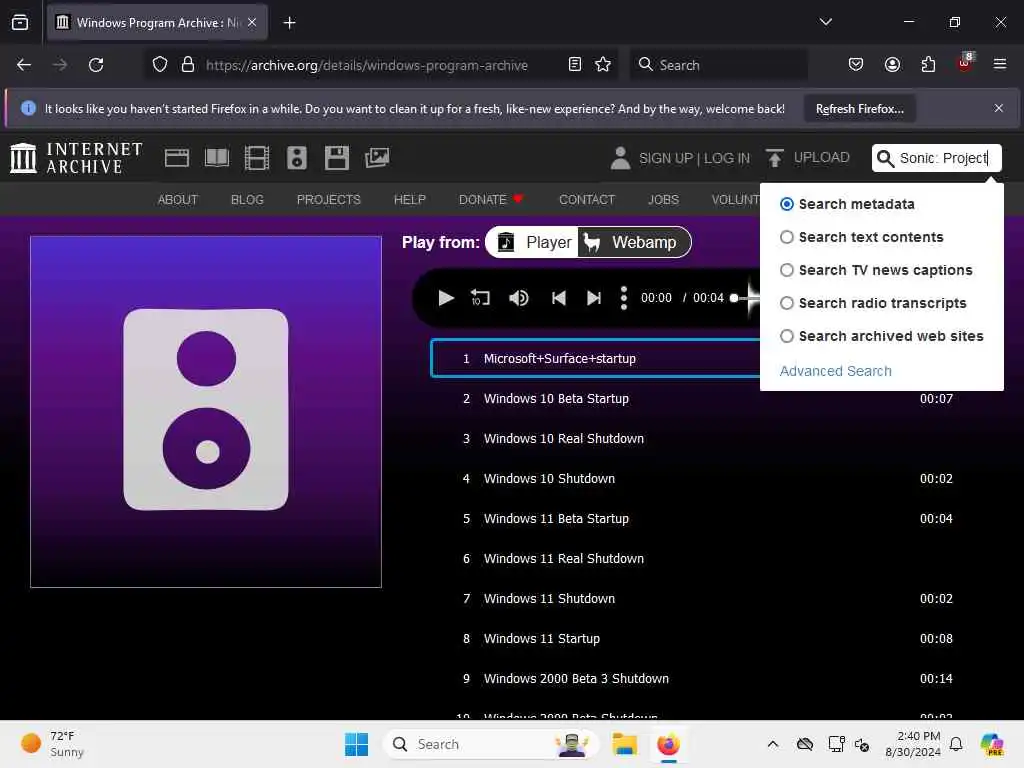
Task: Play the current track
Action: (x=445, y=298)
